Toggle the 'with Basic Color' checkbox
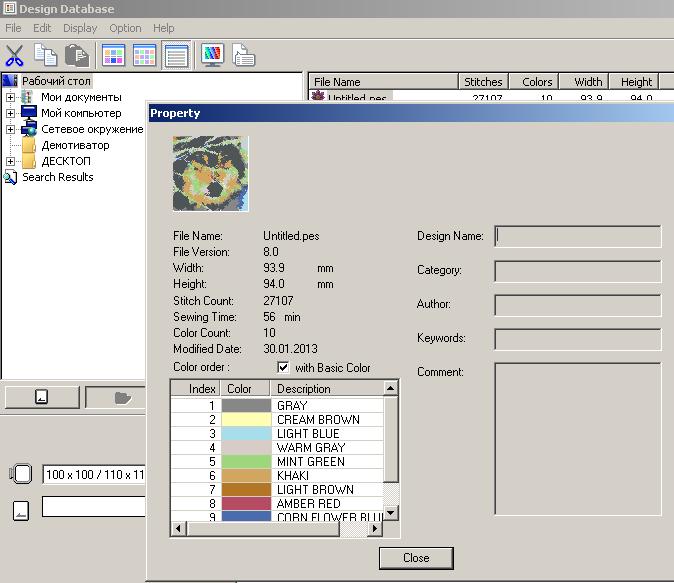The image size is (674, 583). pyautogui.click(x=283, y=367)
